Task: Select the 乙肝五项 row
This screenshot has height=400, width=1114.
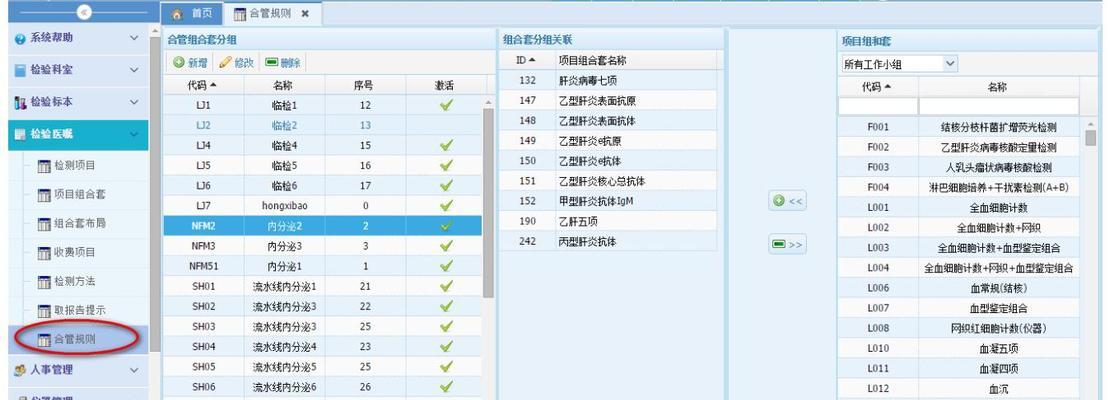Action: coord(608,222)
